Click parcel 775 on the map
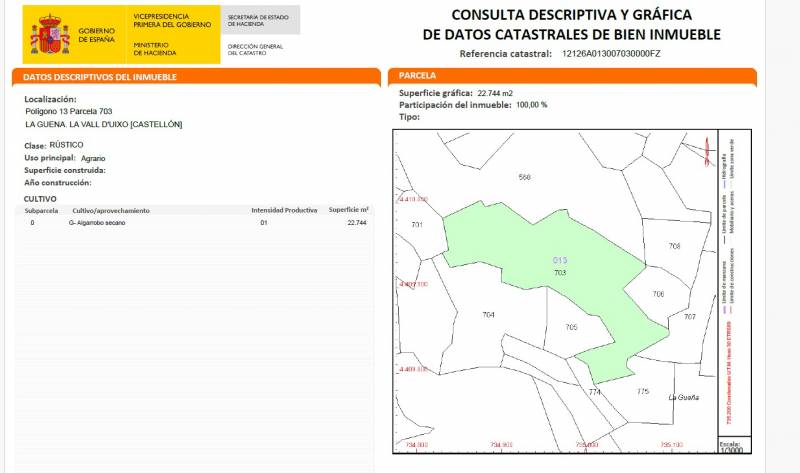Image resolution: width=800 pixels, height=473 pixels. tap(643, 391)
